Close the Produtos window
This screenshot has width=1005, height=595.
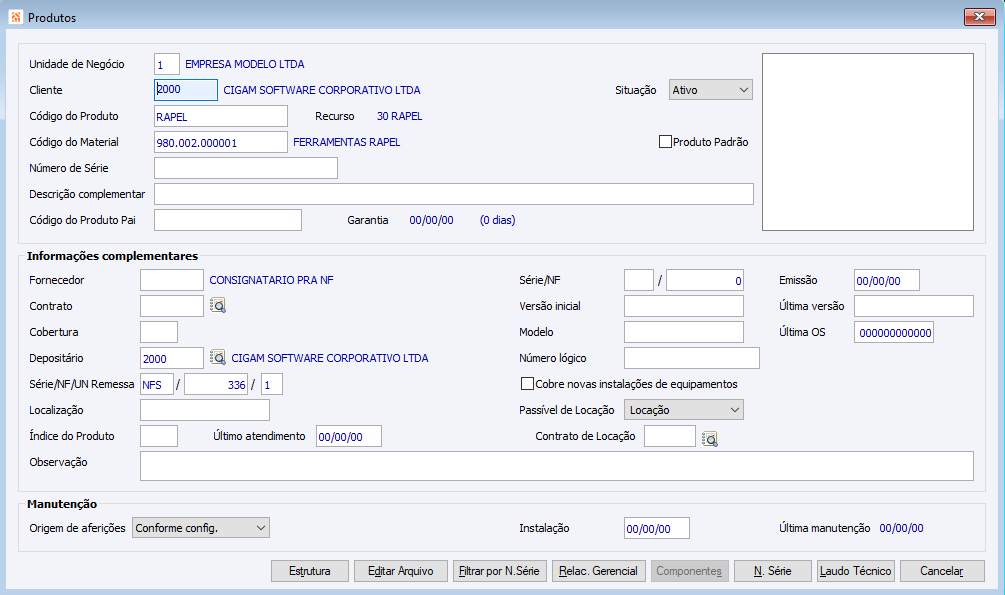(x=979, y=17)
